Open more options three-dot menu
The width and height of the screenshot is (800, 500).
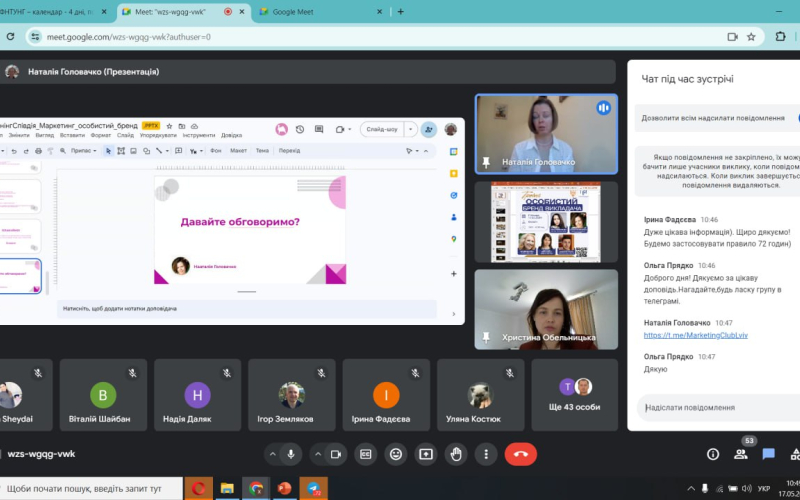(x=486, y=454)
